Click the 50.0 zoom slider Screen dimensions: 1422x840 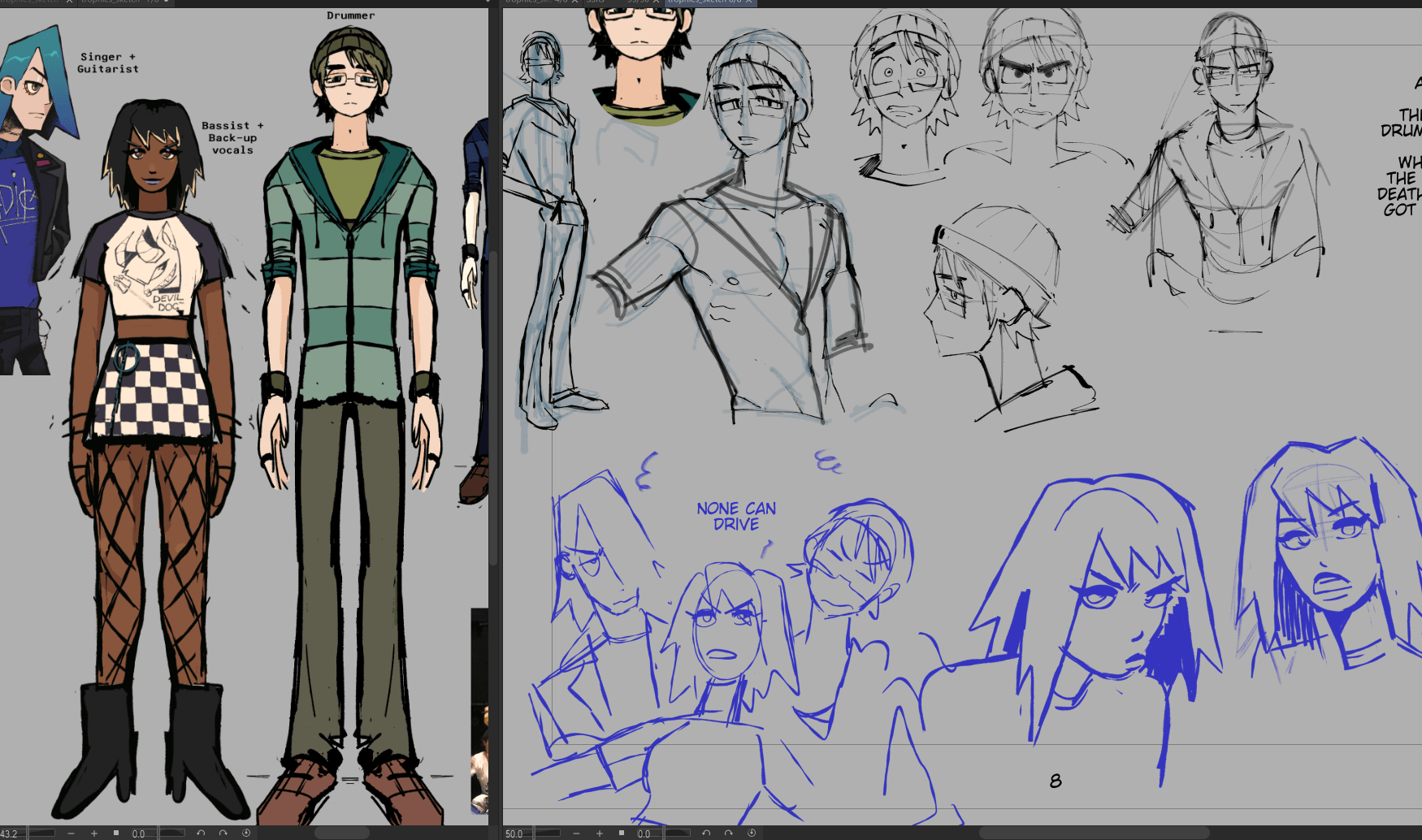548,834
